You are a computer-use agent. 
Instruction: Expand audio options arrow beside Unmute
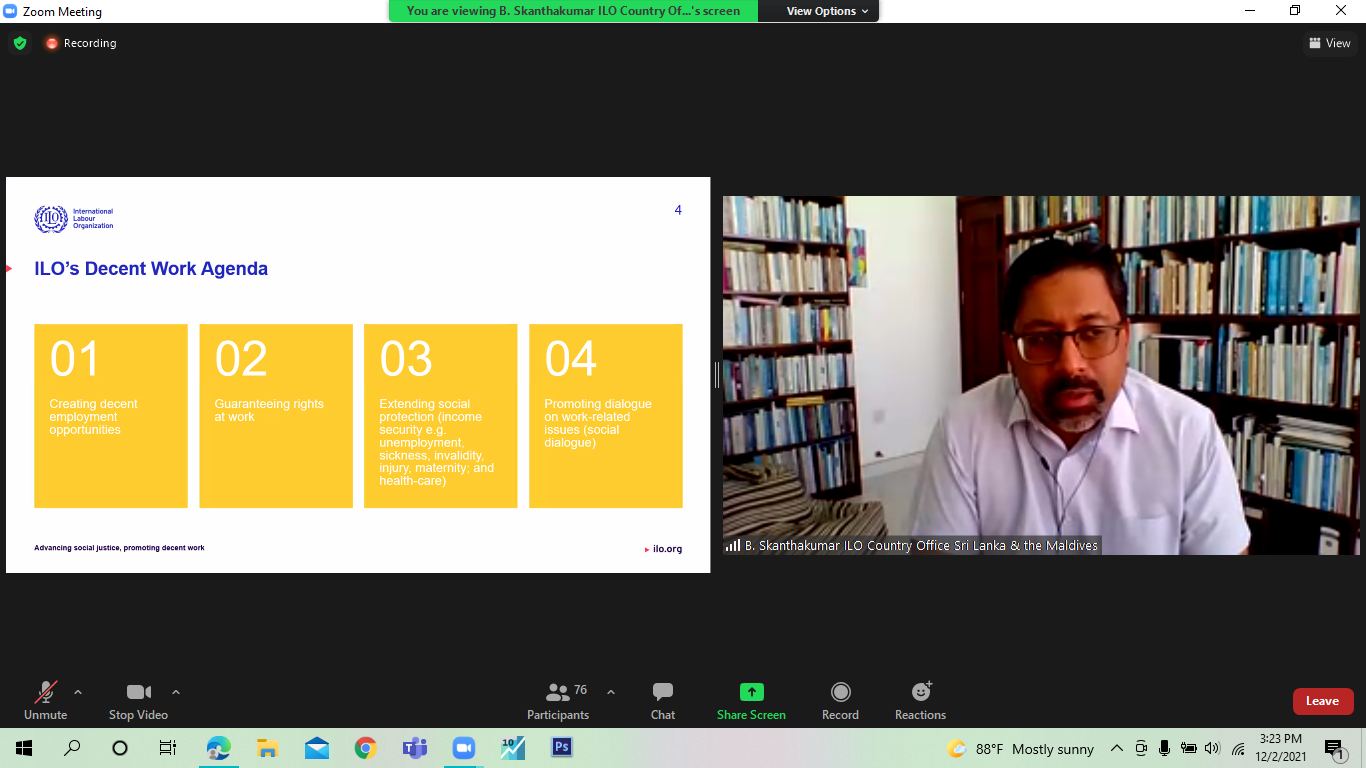coord(78,692)
